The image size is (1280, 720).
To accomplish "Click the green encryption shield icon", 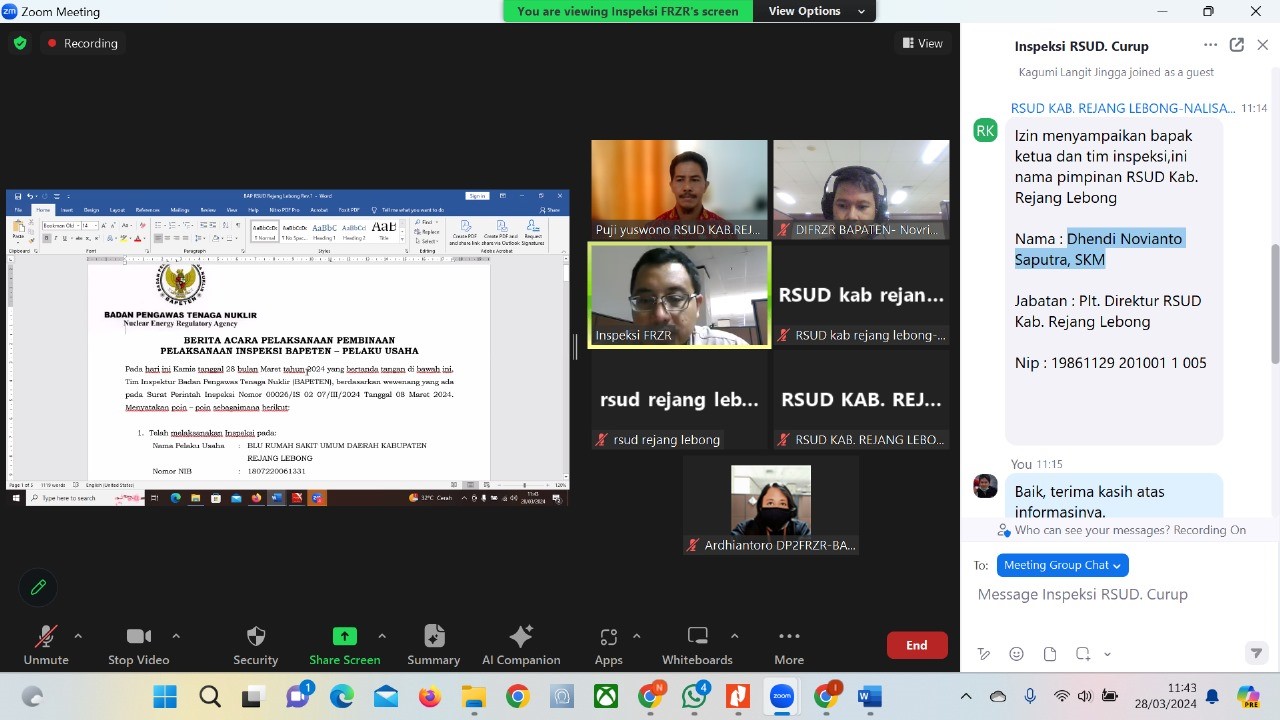I will [x=20, y=43].
